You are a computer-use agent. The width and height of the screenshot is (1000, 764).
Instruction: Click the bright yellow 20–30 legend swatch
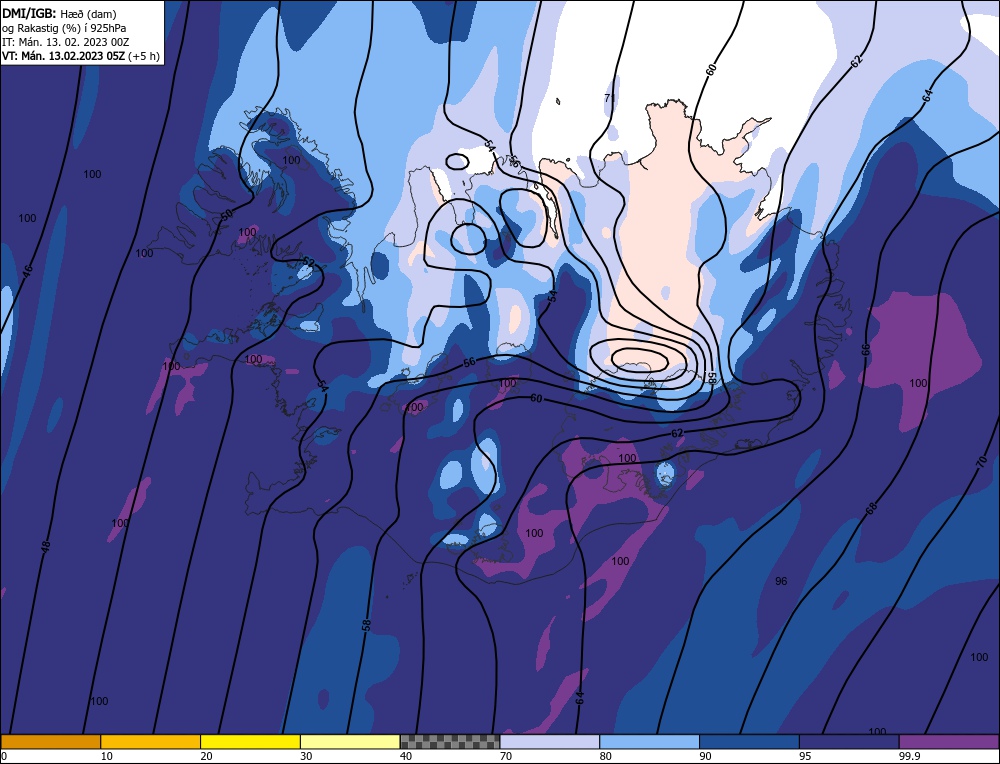(250, 741)
